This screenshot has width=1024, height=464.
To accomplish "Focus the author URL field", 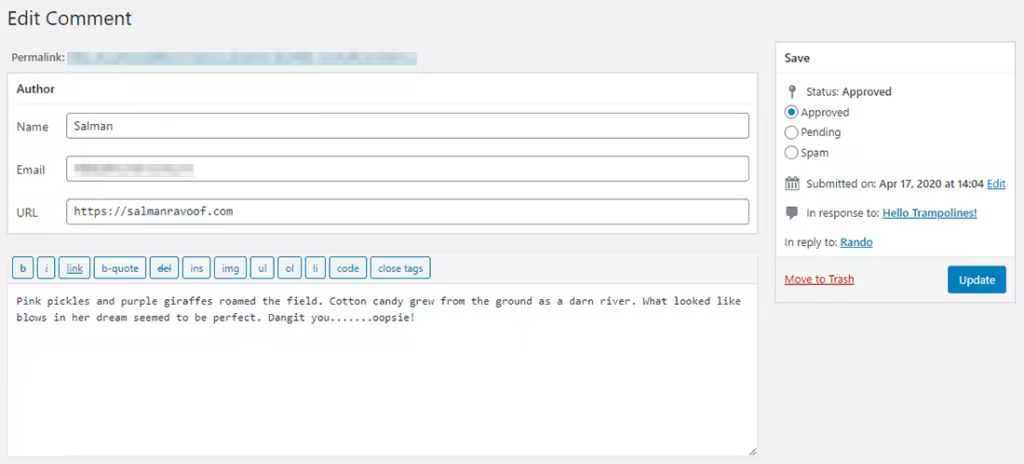I will 408,211.
